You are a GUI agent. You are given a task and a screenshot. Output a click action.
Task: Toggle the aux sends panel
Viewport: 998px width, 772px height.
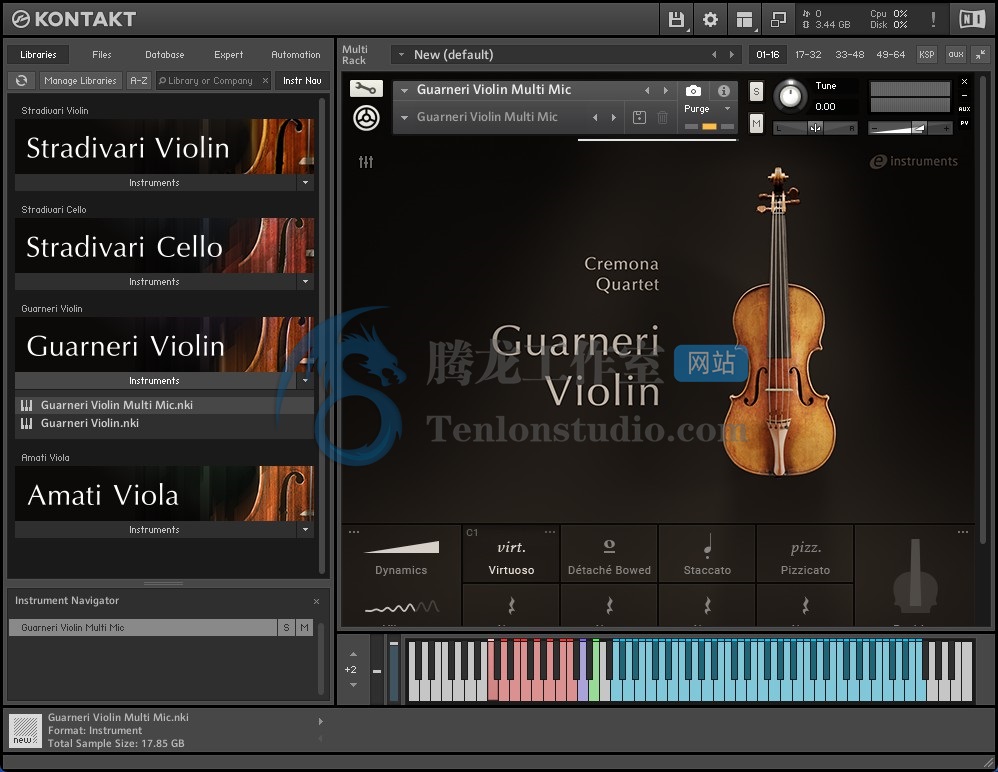coord(955,55)
